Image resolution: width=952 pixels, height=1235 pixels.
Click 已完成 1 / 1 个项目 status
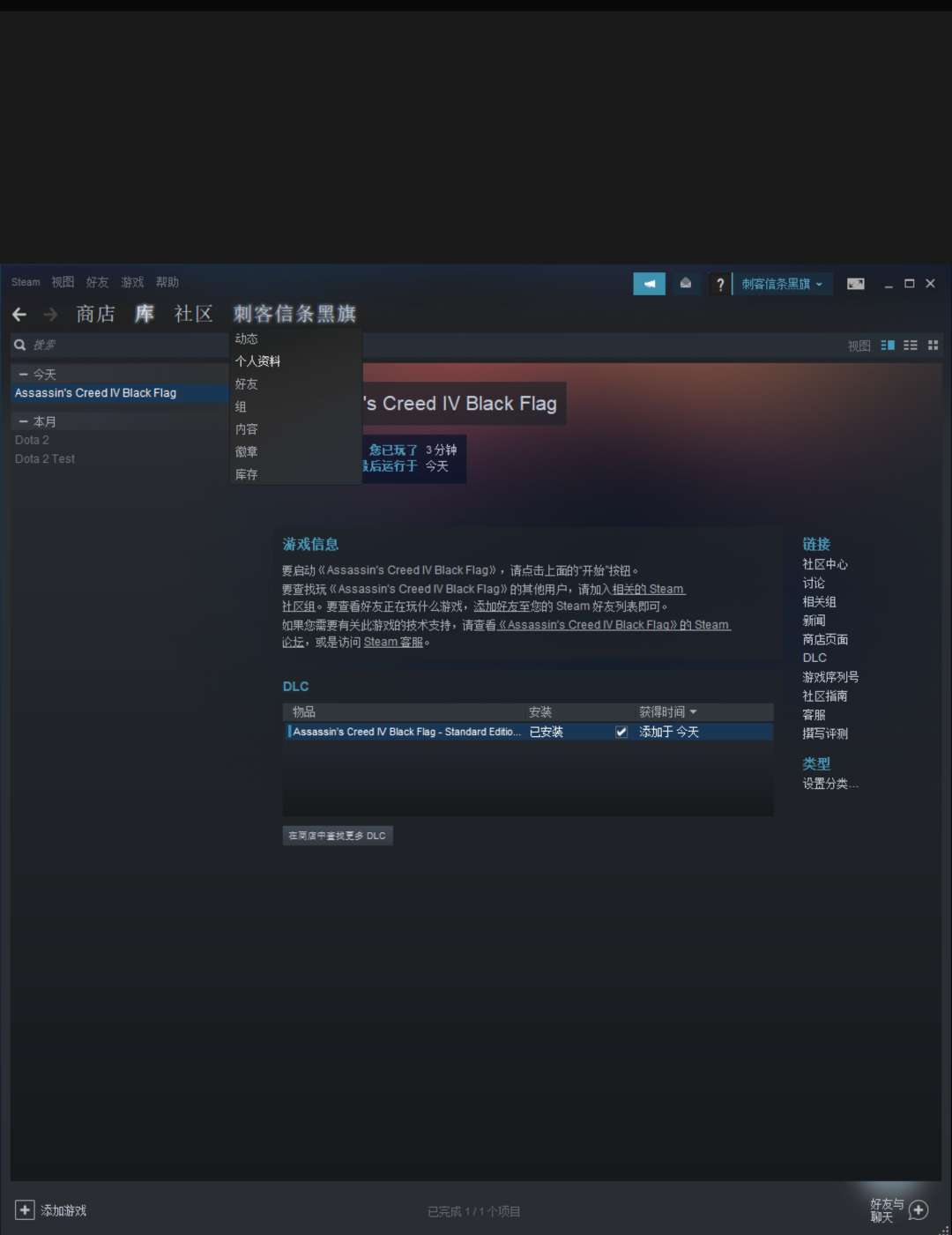tap(474, 1212)
